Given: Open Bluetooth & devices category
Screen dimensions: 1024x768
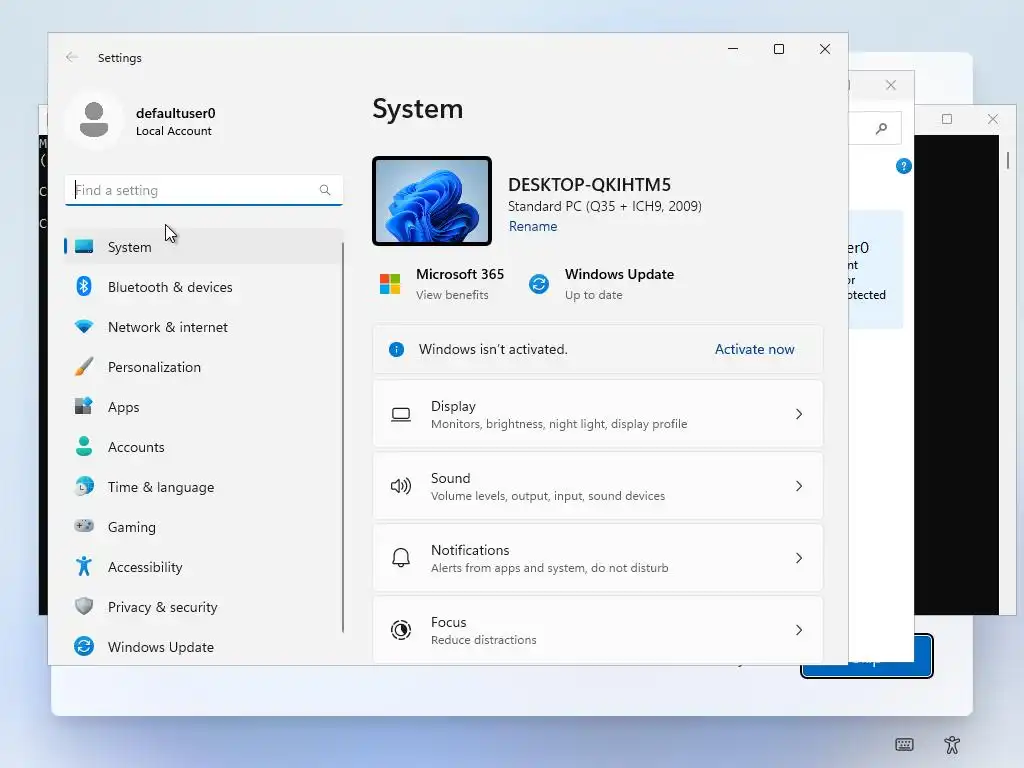Looking at the screenshot, I should [170, 287].
